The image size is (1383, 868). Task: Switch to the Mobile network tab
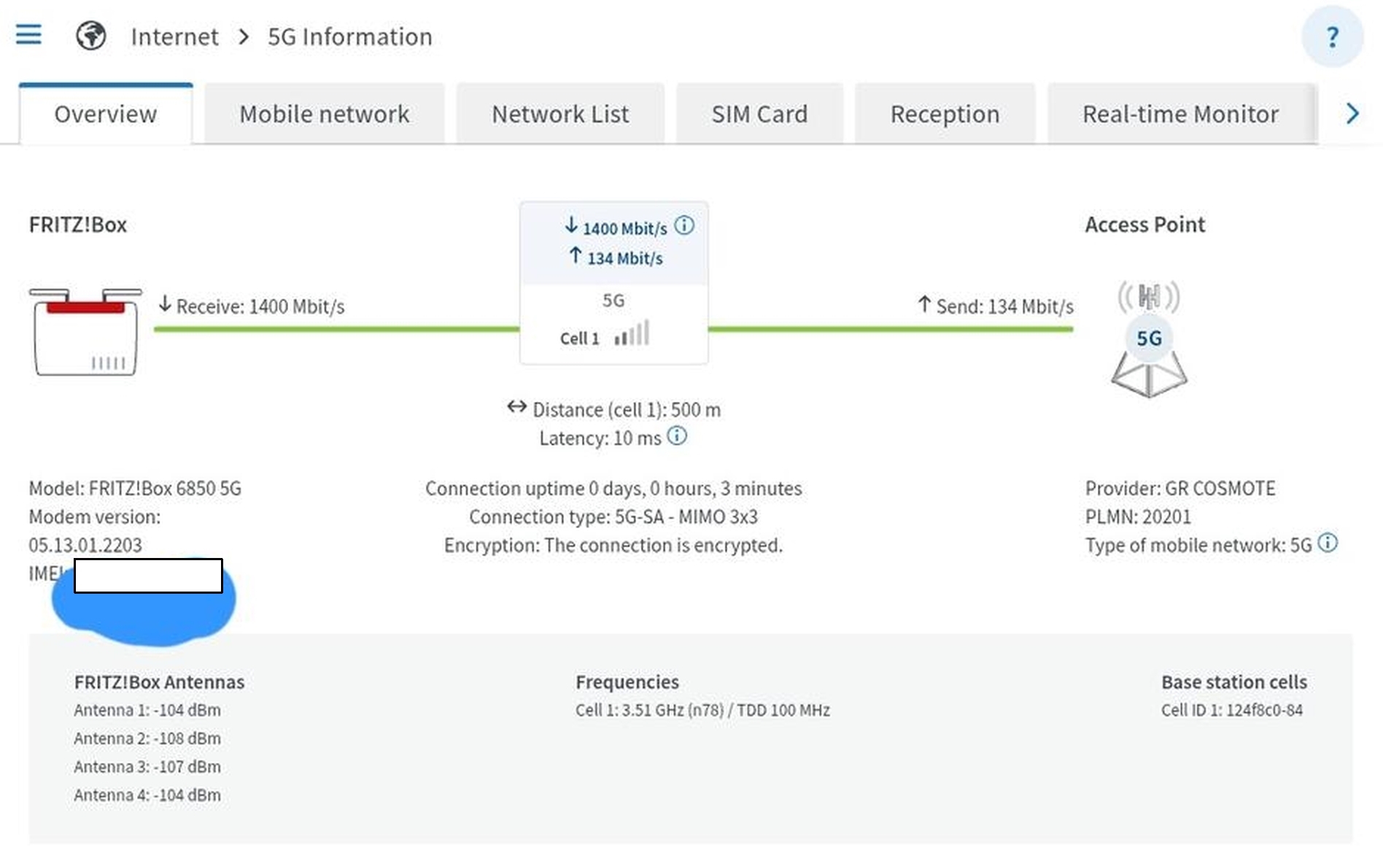tap(325, 114)
